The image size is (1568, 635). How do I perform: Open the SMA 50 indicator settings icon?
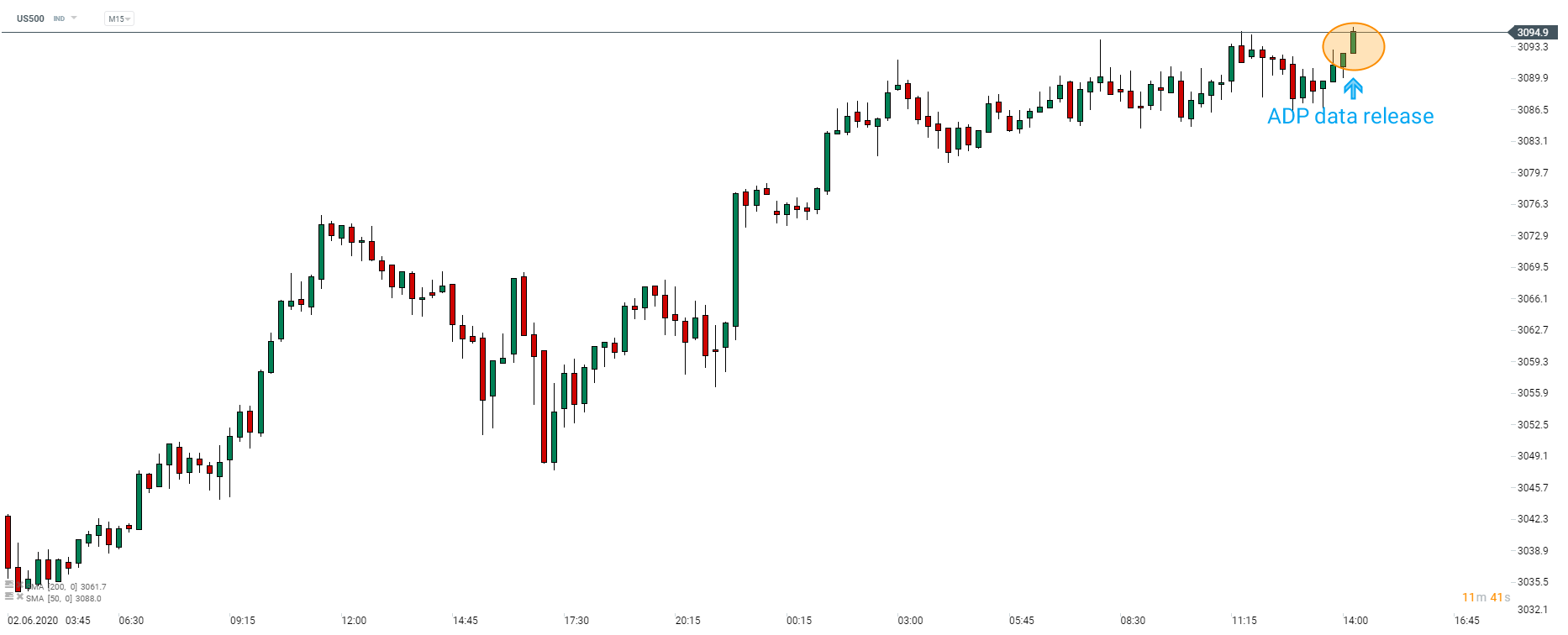[x=9, y=596]
